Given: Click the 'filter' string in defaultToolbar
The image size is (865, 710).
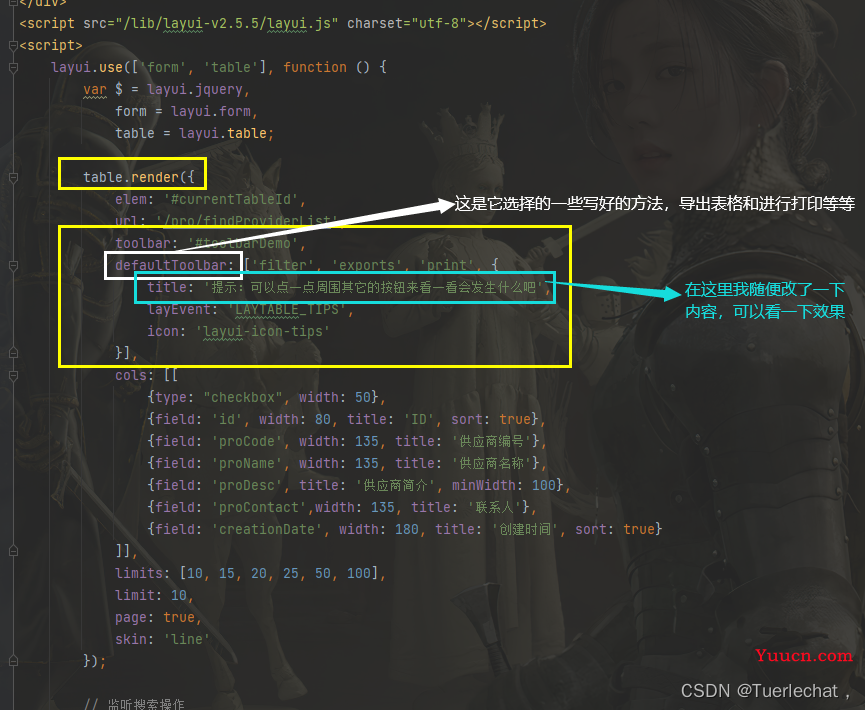Looking at the screenshot, I should (x=282, y=265).
